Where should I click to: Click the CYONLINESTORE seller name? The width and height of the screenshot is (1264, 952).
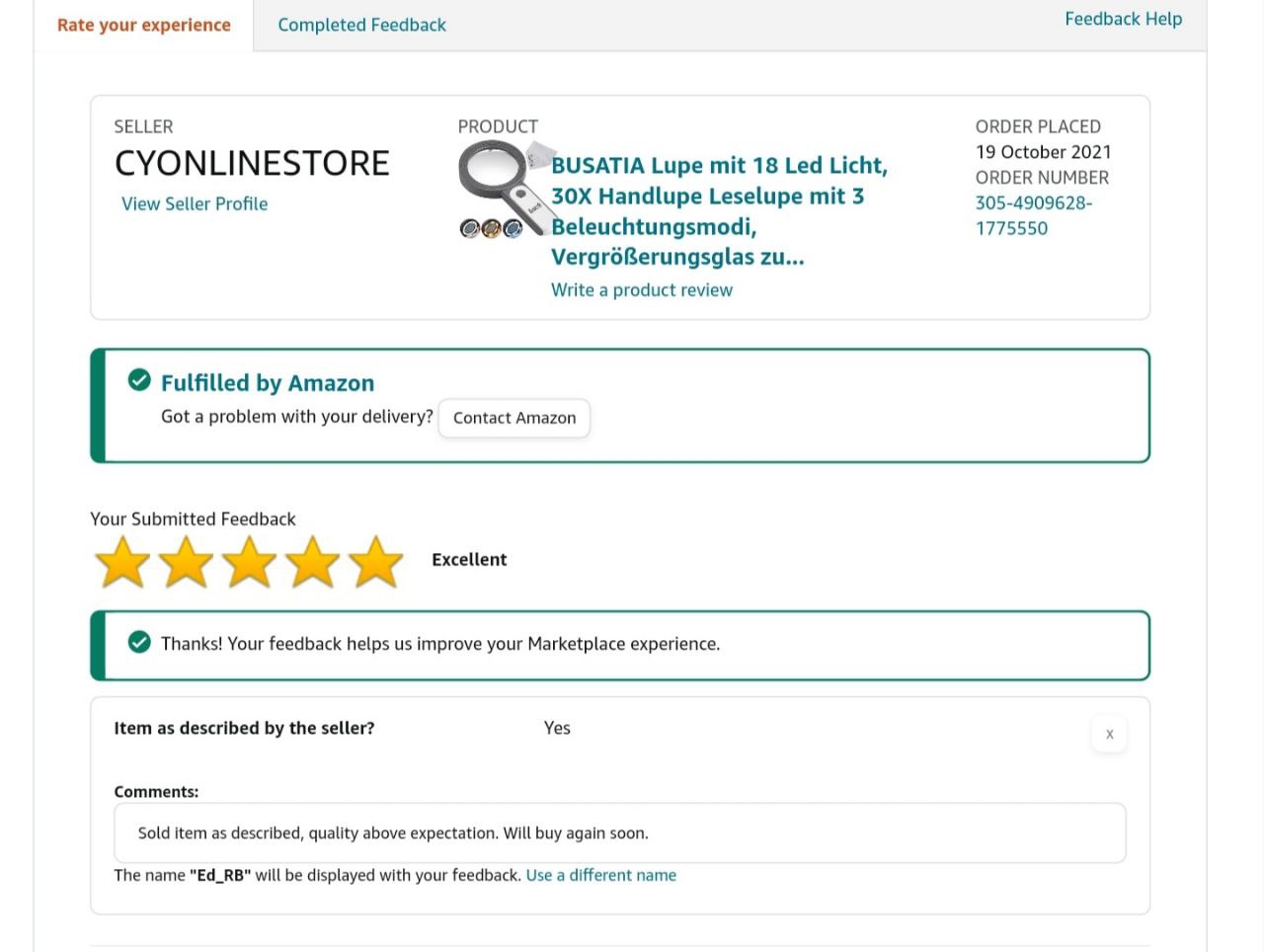252,163
